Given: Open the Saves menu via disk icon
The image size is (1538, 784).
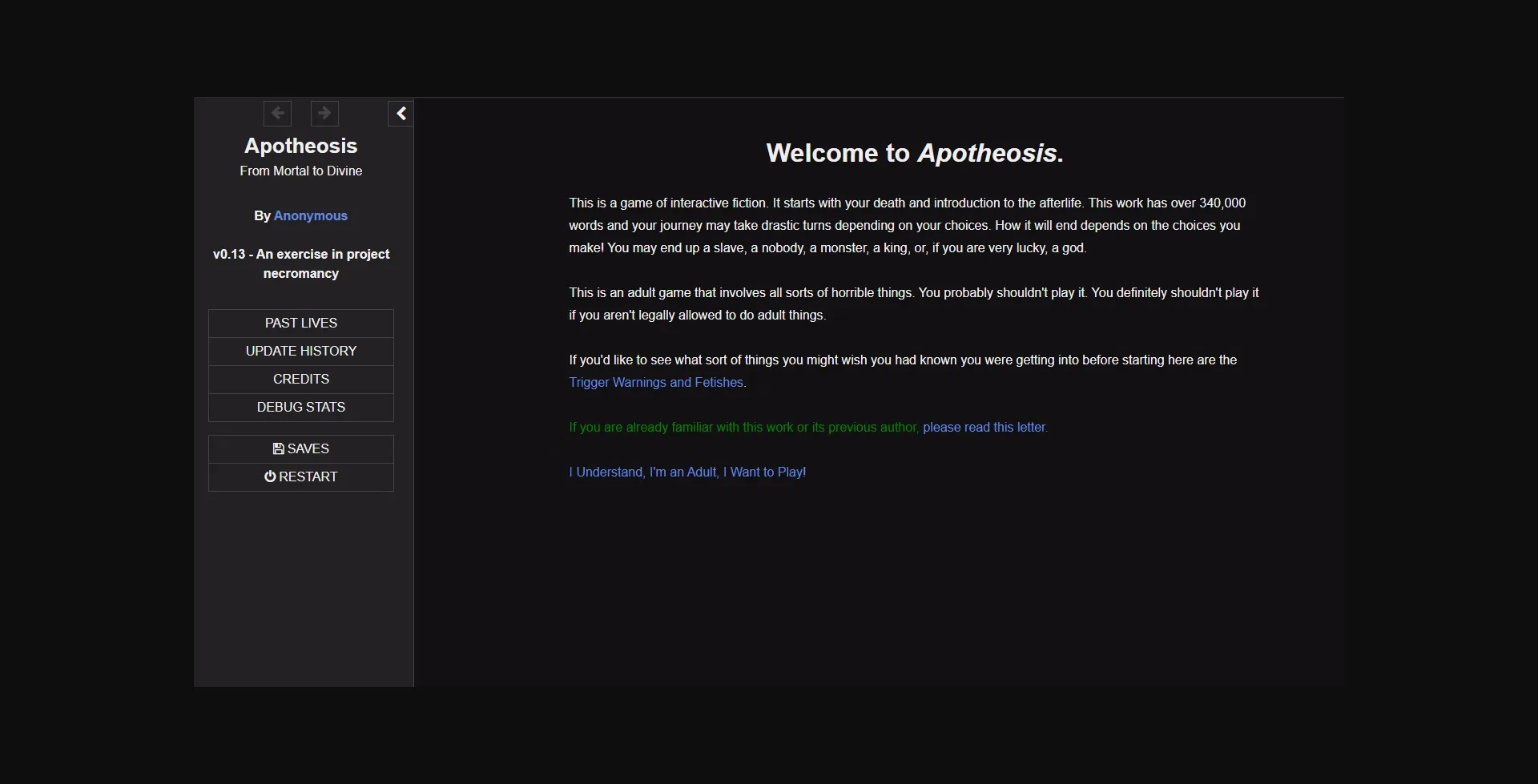Looking at the screenshot, I should [x=278, y=448].
